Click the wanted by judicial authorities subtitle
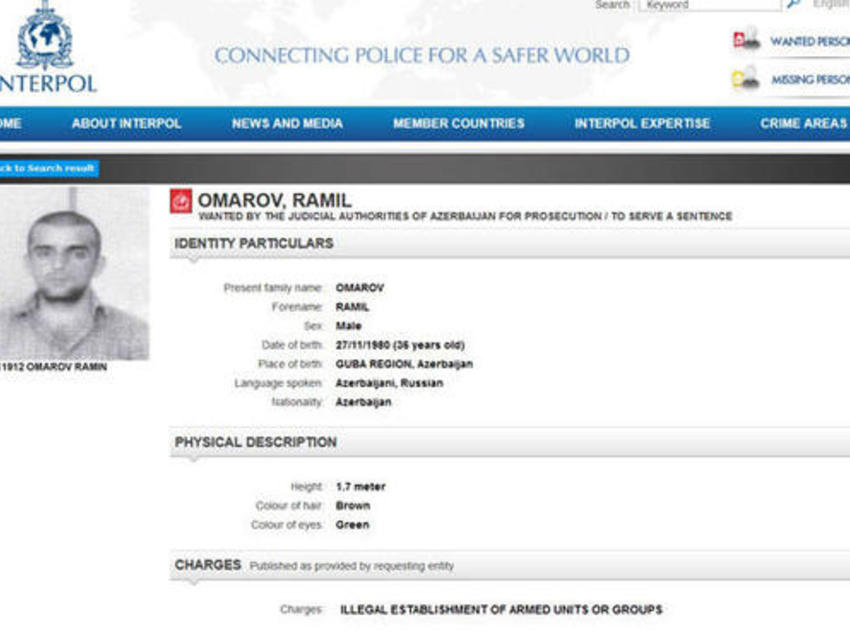 (465, 216)
